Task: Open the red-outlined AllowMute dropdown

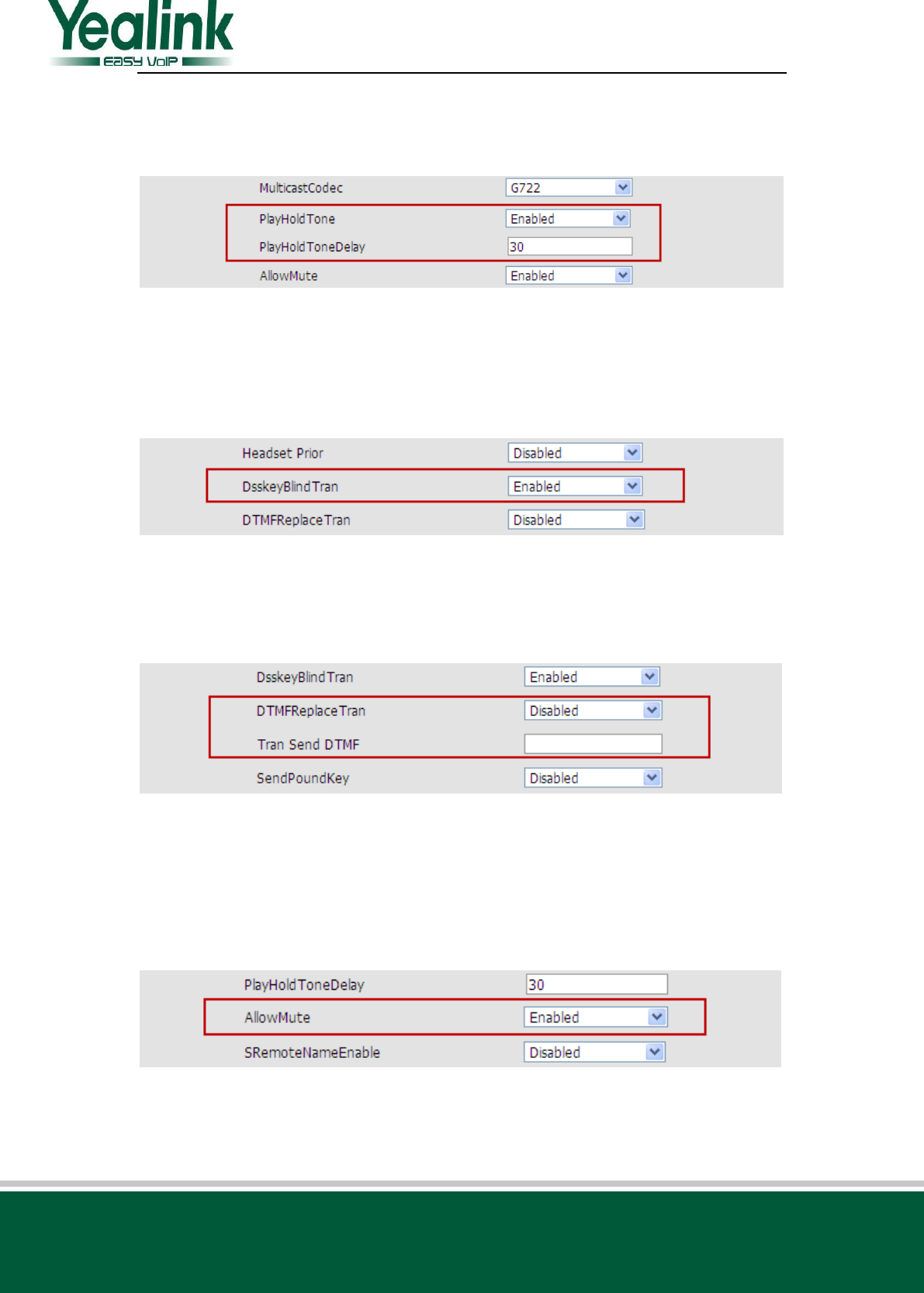Action: [x=595, y=1018]
